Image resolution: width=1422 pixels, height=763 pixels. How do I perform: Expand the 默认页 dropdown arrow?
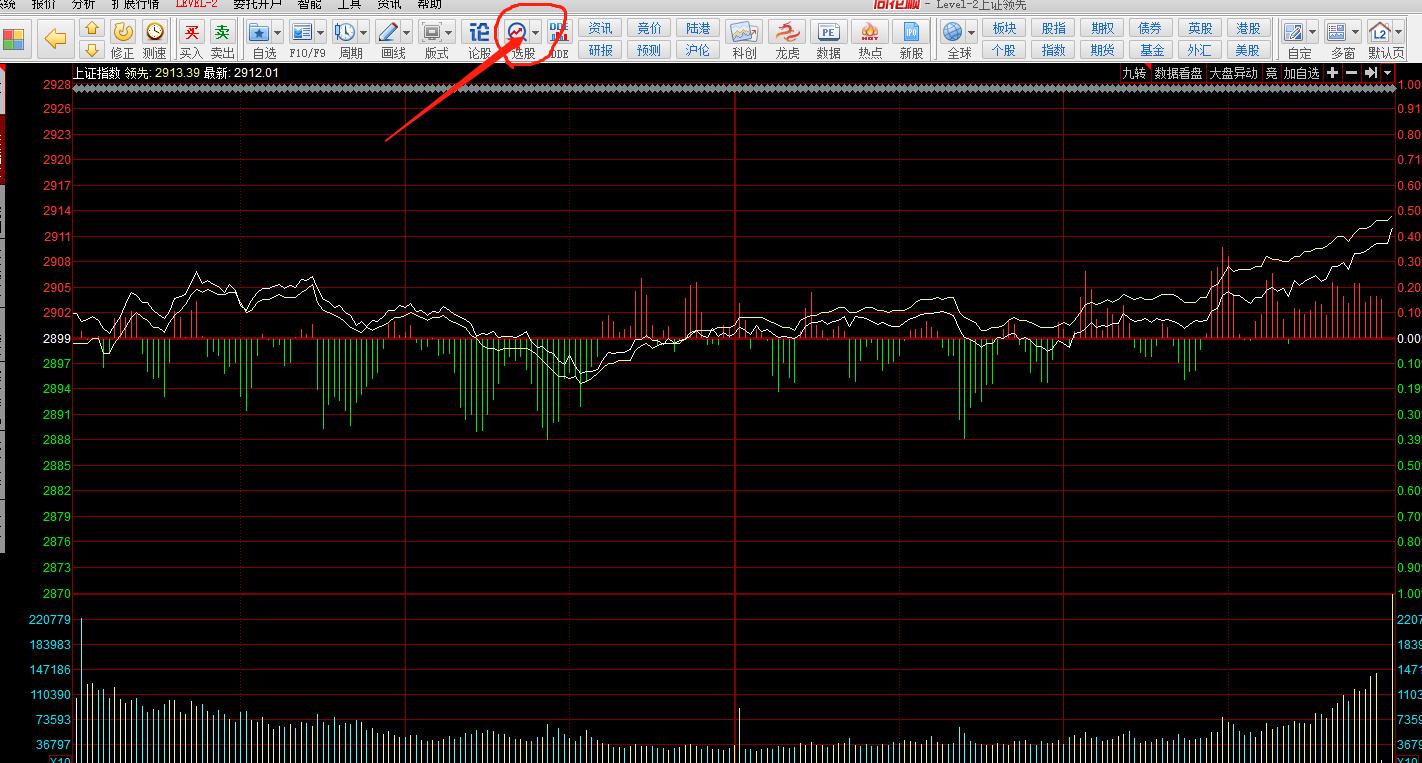(1398, 33)
